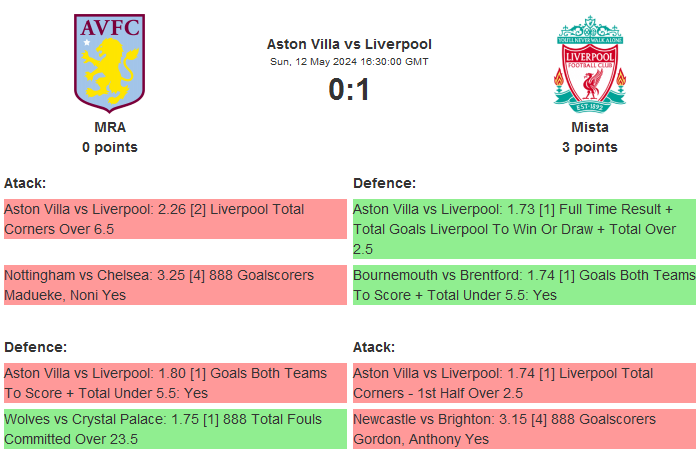Select the Bournemouth vs Brentford bet
The height and width of the screenshot is (460, 700).
tap(523, 285)
